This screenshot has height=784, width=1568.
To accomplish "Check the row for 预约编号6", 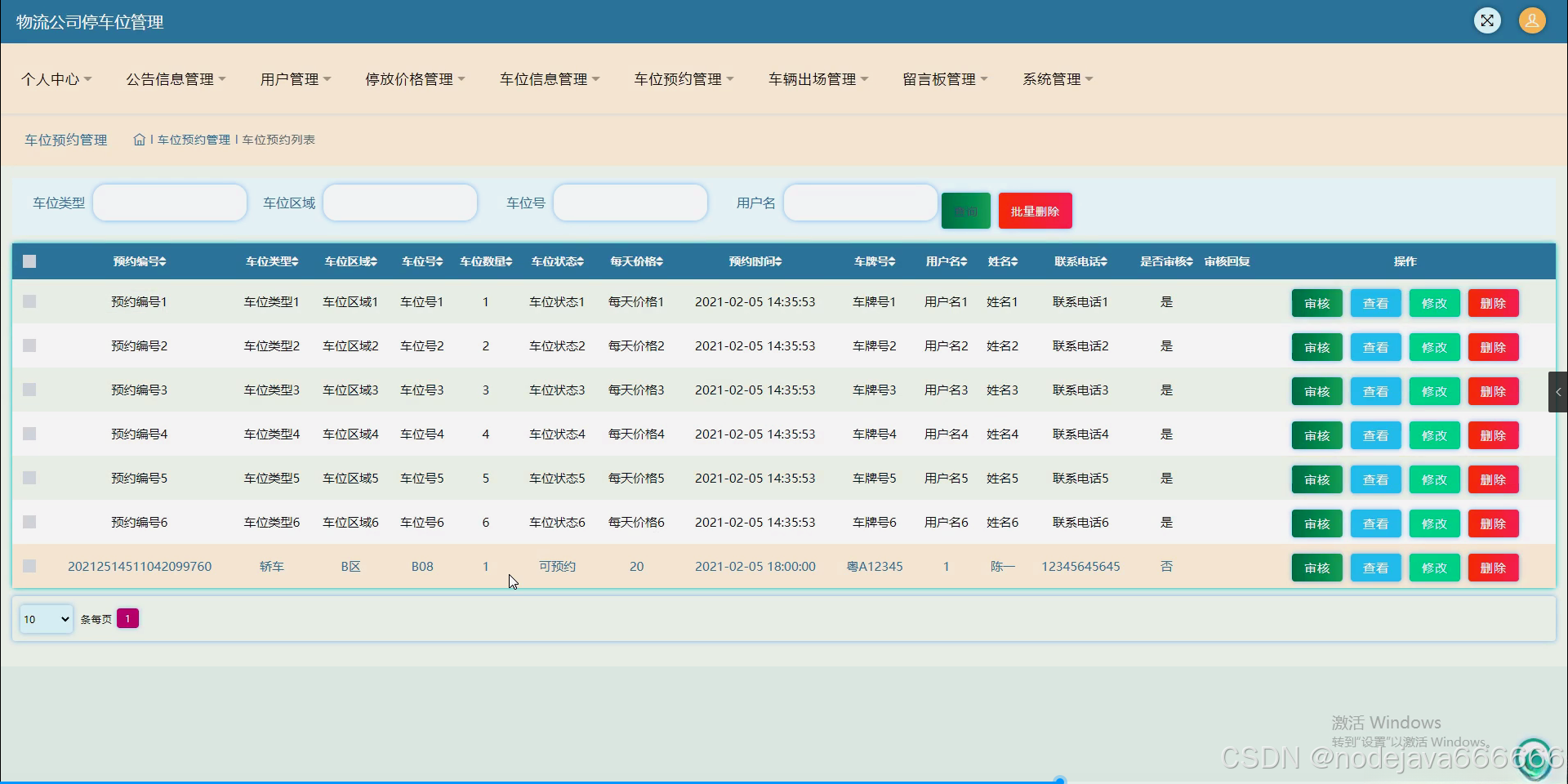I will point(29,522).
